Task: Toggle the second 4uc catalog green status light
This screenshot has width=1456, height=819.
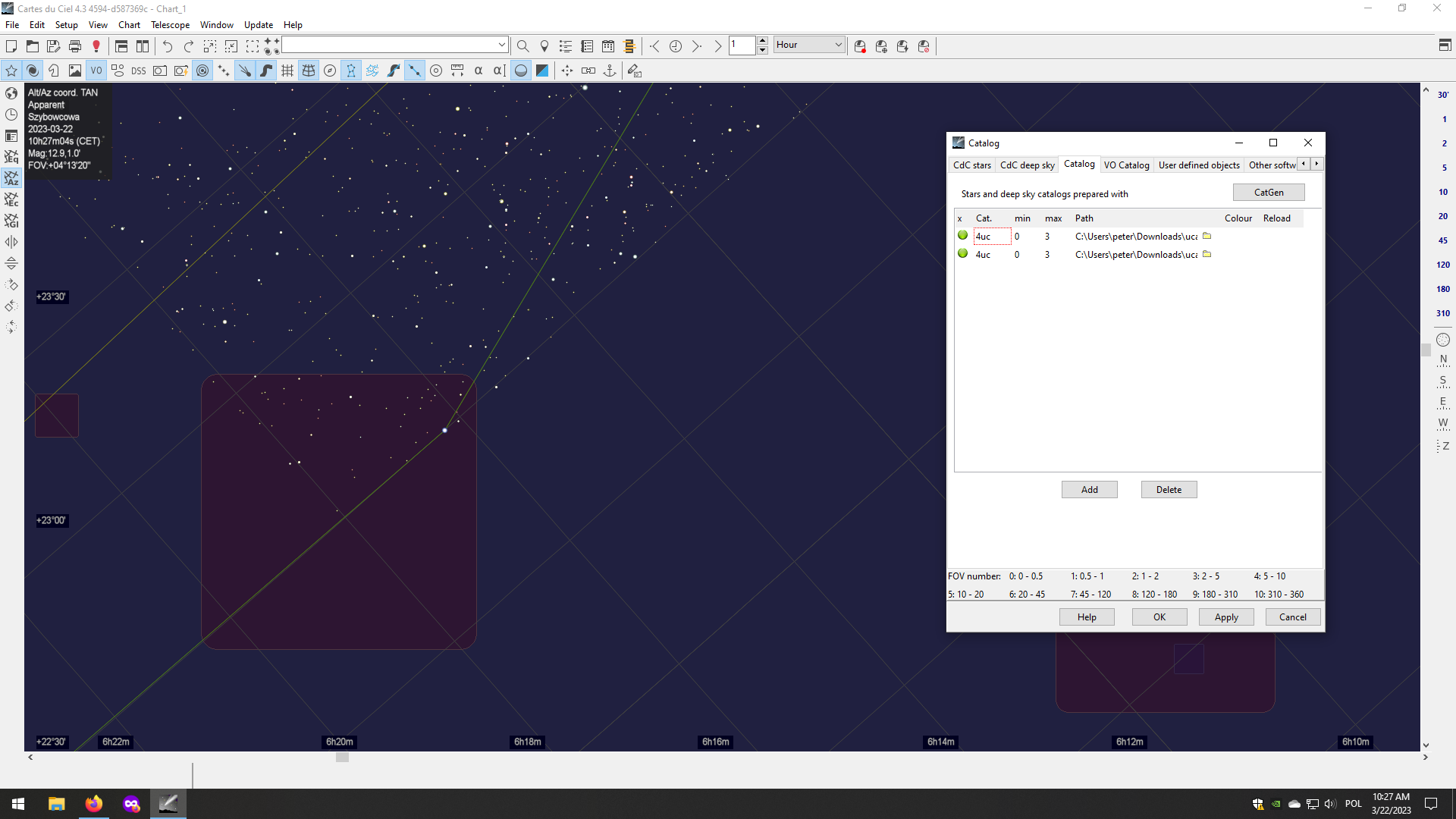Action: 962,253
